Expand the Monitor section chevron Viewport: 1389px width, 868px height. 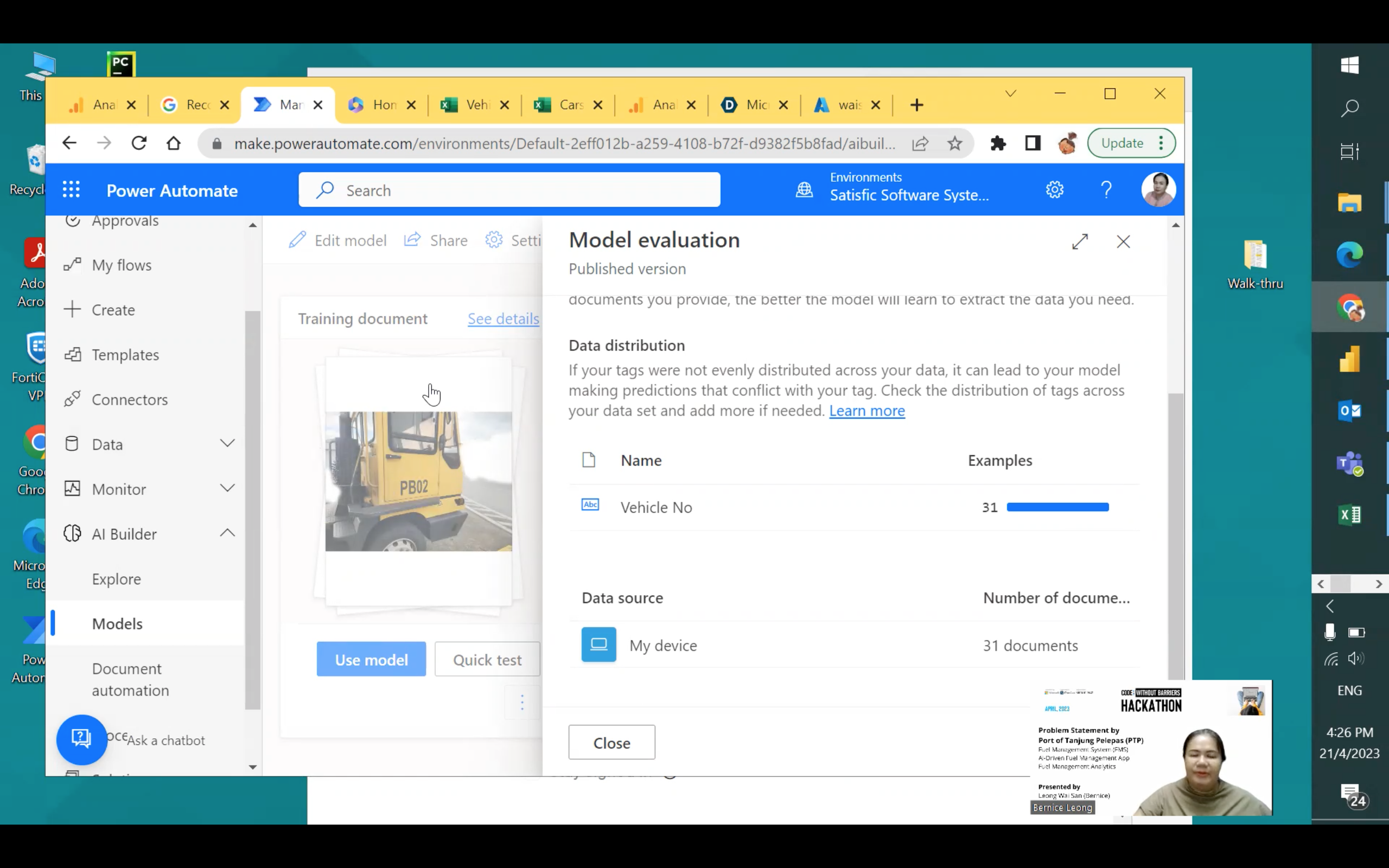point(227,489)
